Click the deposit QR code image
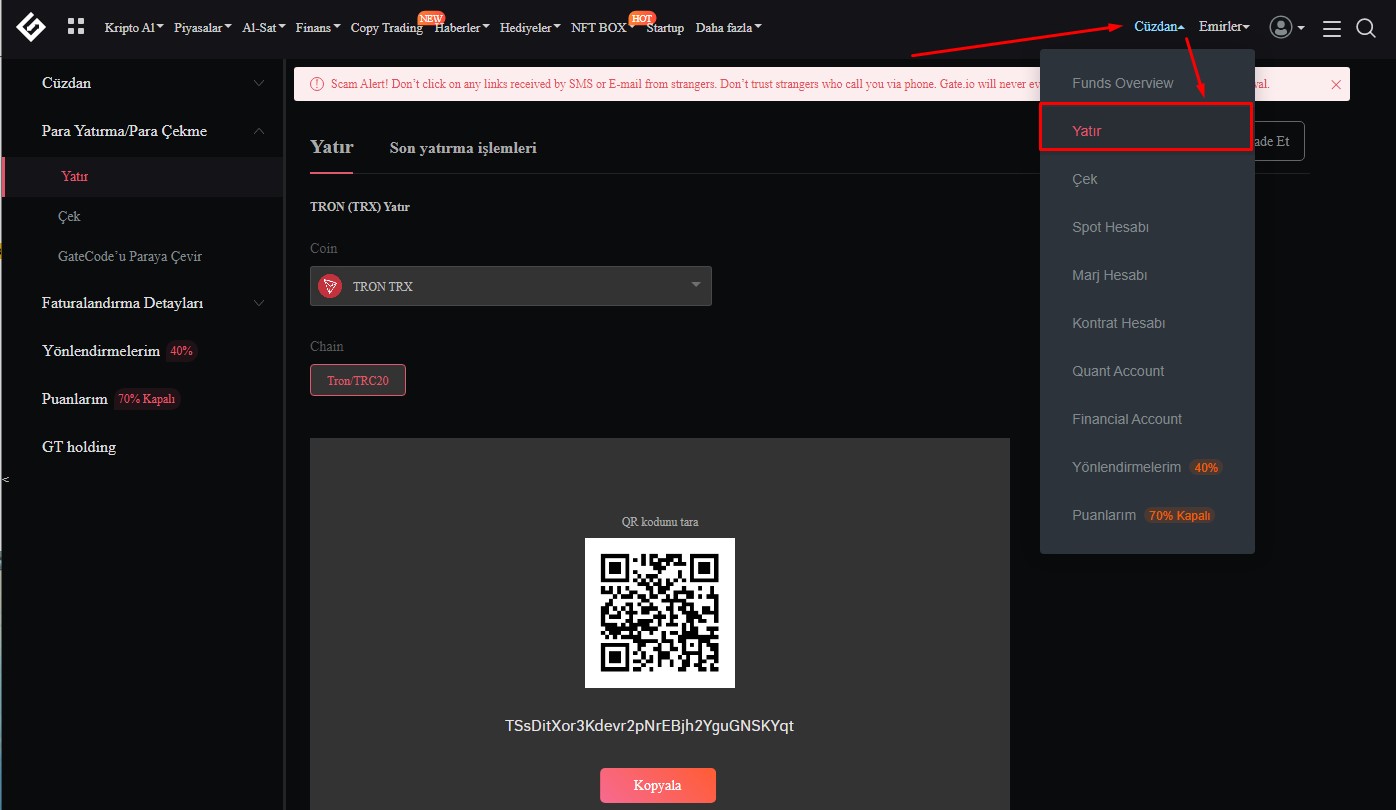This screenshot has height=810, width=1396. (x=660, y=613)
